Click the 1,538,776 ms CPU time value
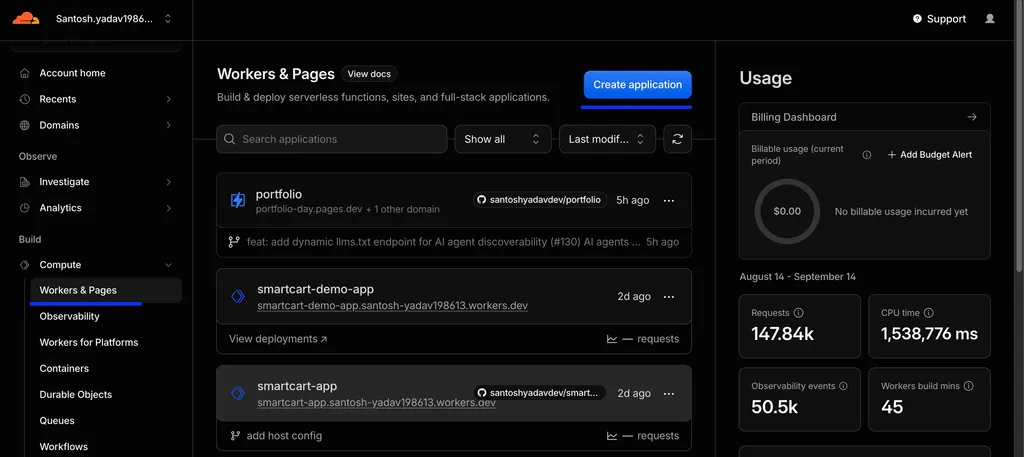 [929, 334]
